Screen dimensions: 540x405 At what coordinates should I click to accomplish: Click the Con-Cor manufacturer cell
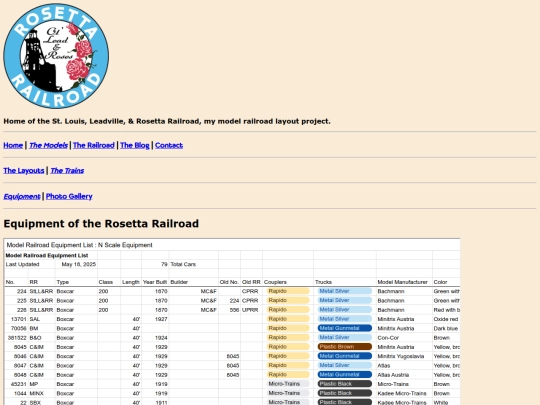404,338
